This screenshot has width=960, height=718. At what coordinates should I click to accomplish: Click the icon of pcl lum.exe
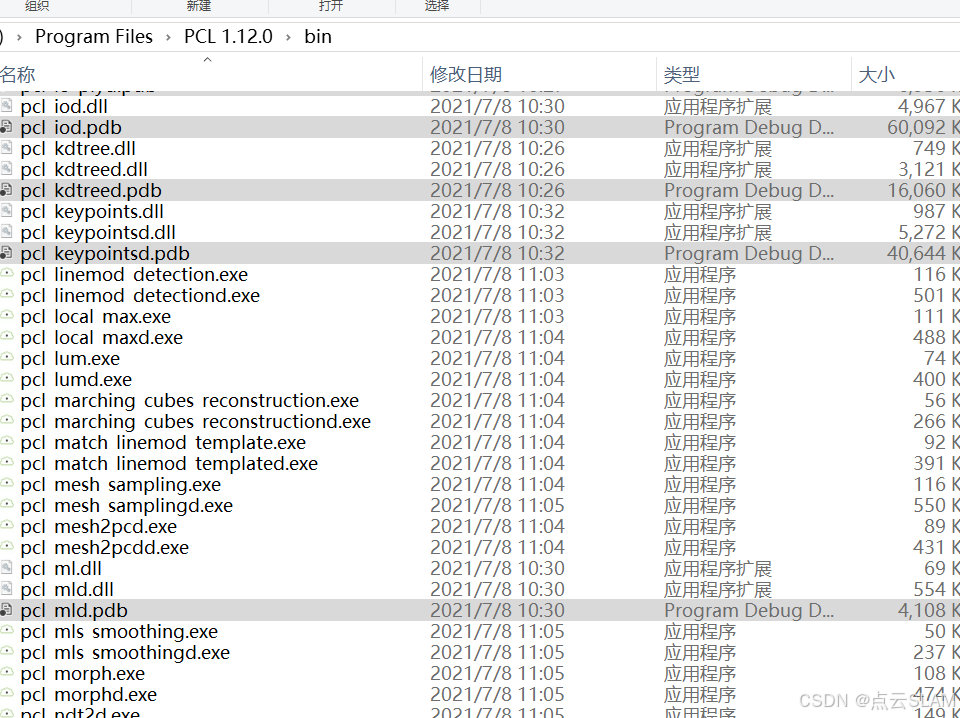tap(6, 358)
